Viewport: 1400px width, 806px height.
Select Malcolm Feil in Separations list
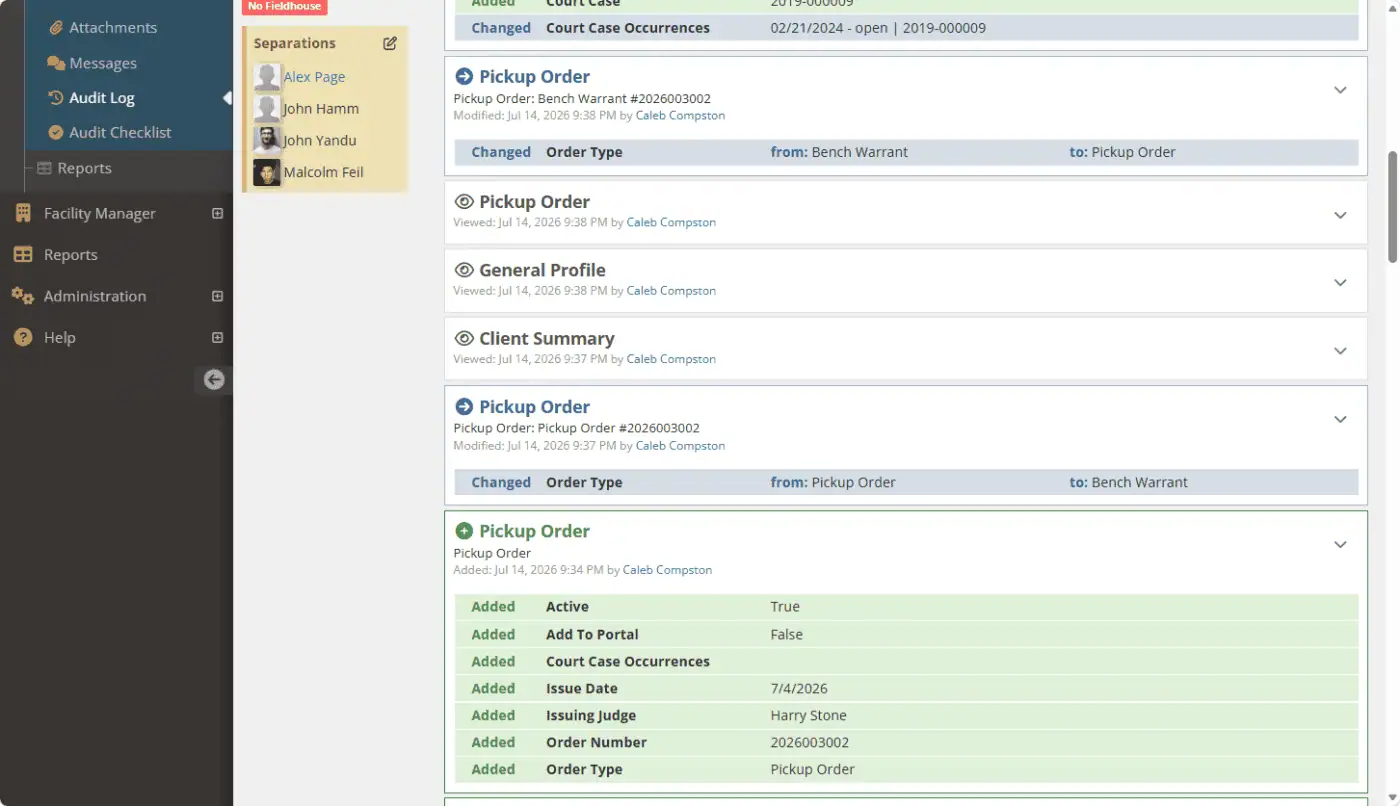(x=324, y=172)
